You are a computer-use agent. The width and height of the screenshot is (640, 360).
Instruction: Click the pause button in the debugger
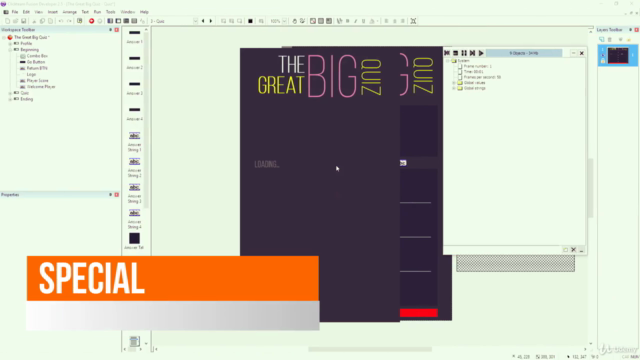click(x=464, y=53)
